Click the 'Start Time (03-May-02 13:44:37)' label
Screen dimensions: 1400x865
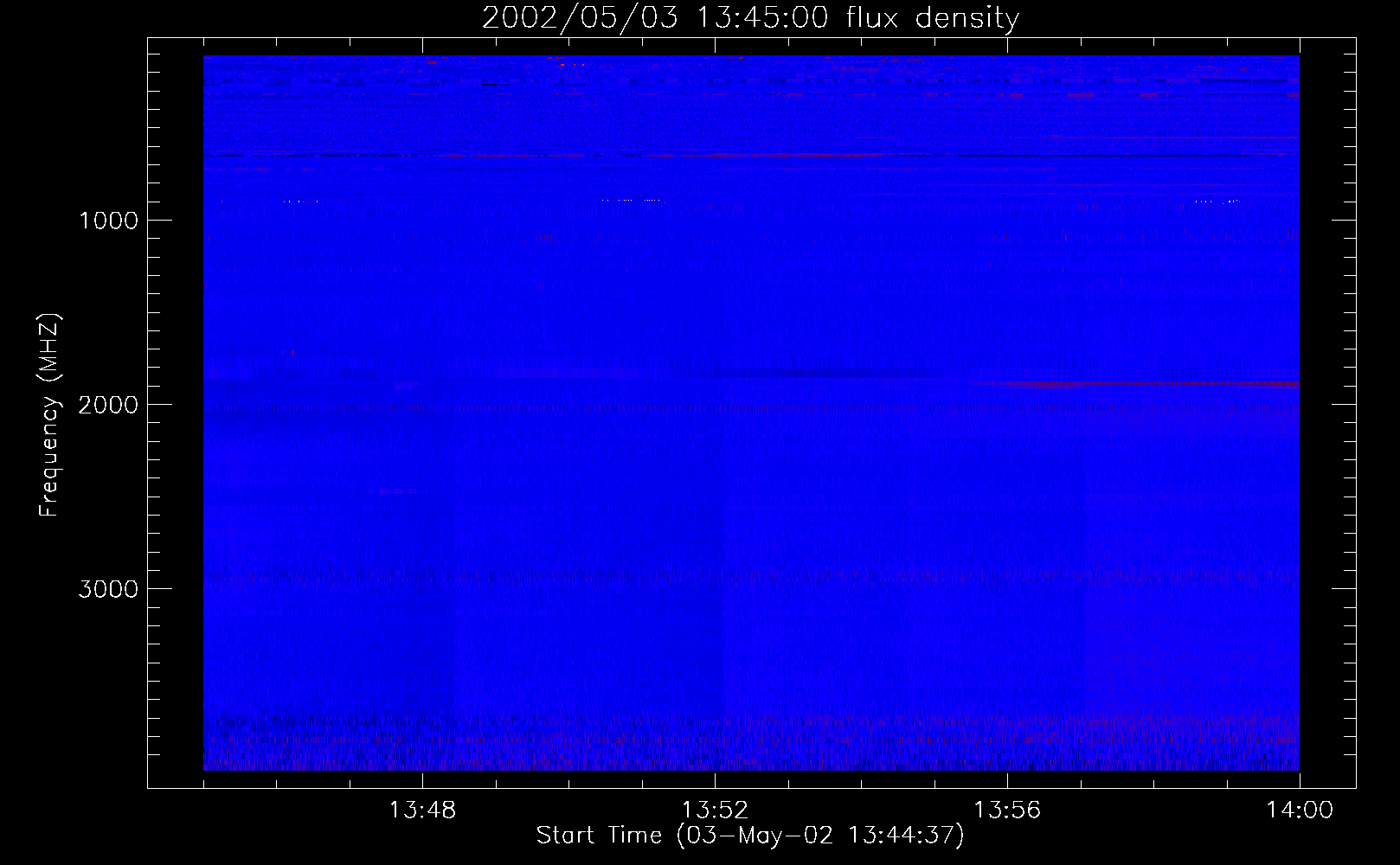[x=750, y=836]
